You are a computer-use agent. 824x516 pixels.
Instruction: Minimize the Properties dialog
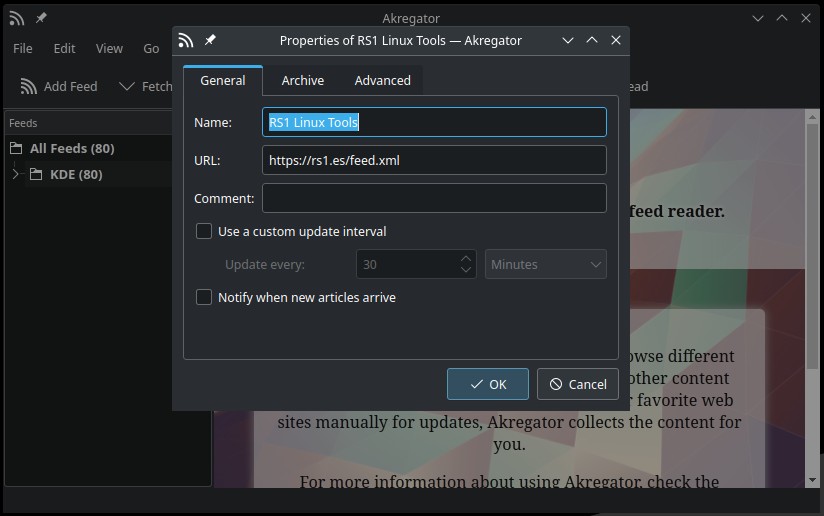pos(568,40)
